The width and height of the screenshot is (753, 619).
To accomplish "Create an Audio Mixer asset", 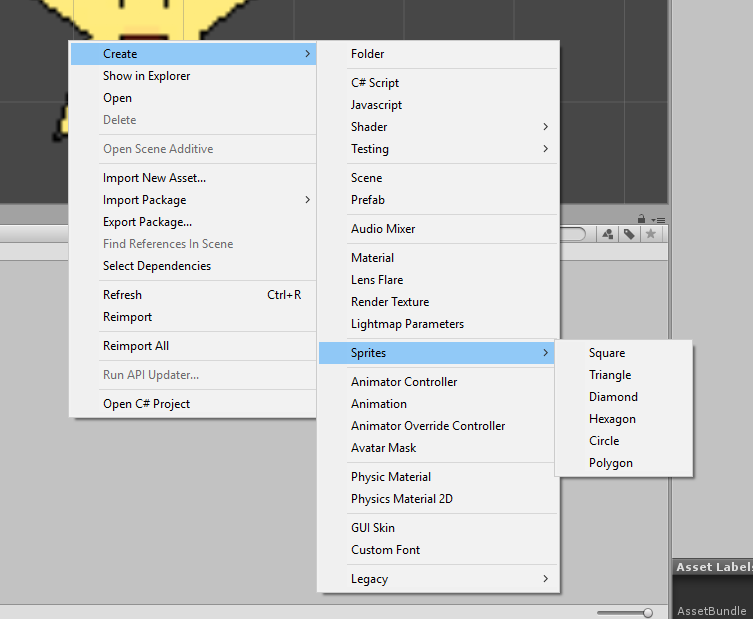I will pos(438,229).
